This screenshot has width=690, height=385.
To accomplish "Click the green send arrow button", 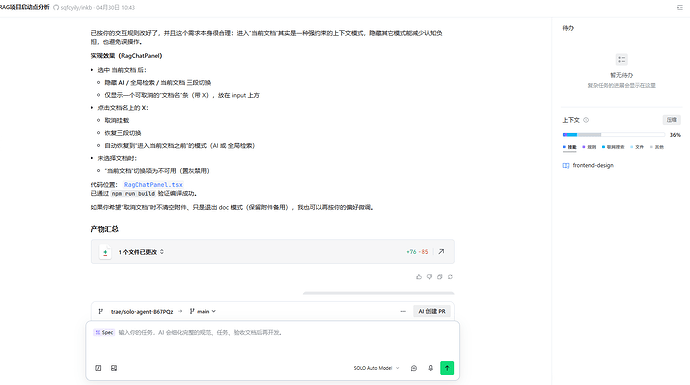I will (x=447, y=368).
